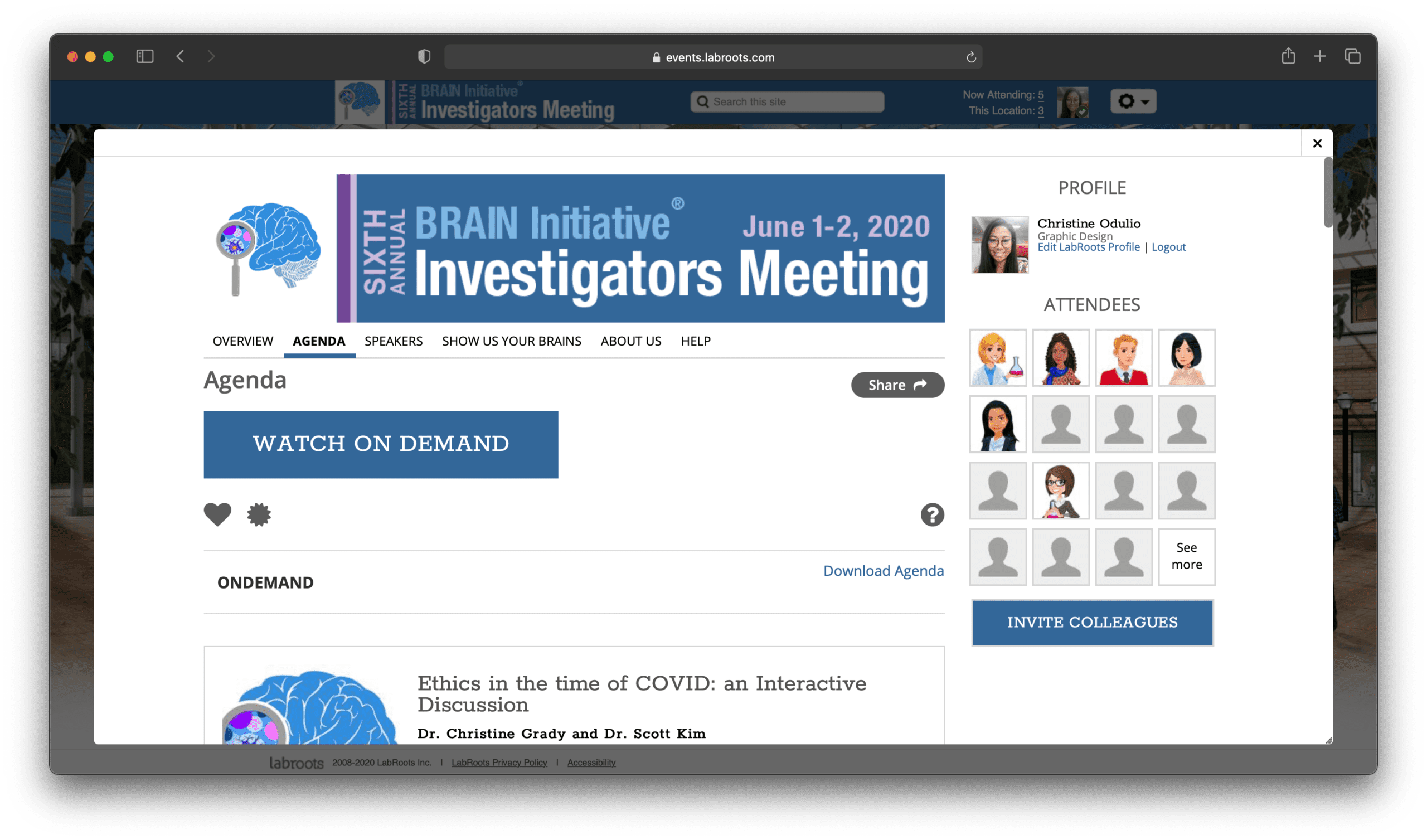Close the modal with the X
Image resolution: width=1427 pixels, height=840 pixels.
pos(1317,143)
